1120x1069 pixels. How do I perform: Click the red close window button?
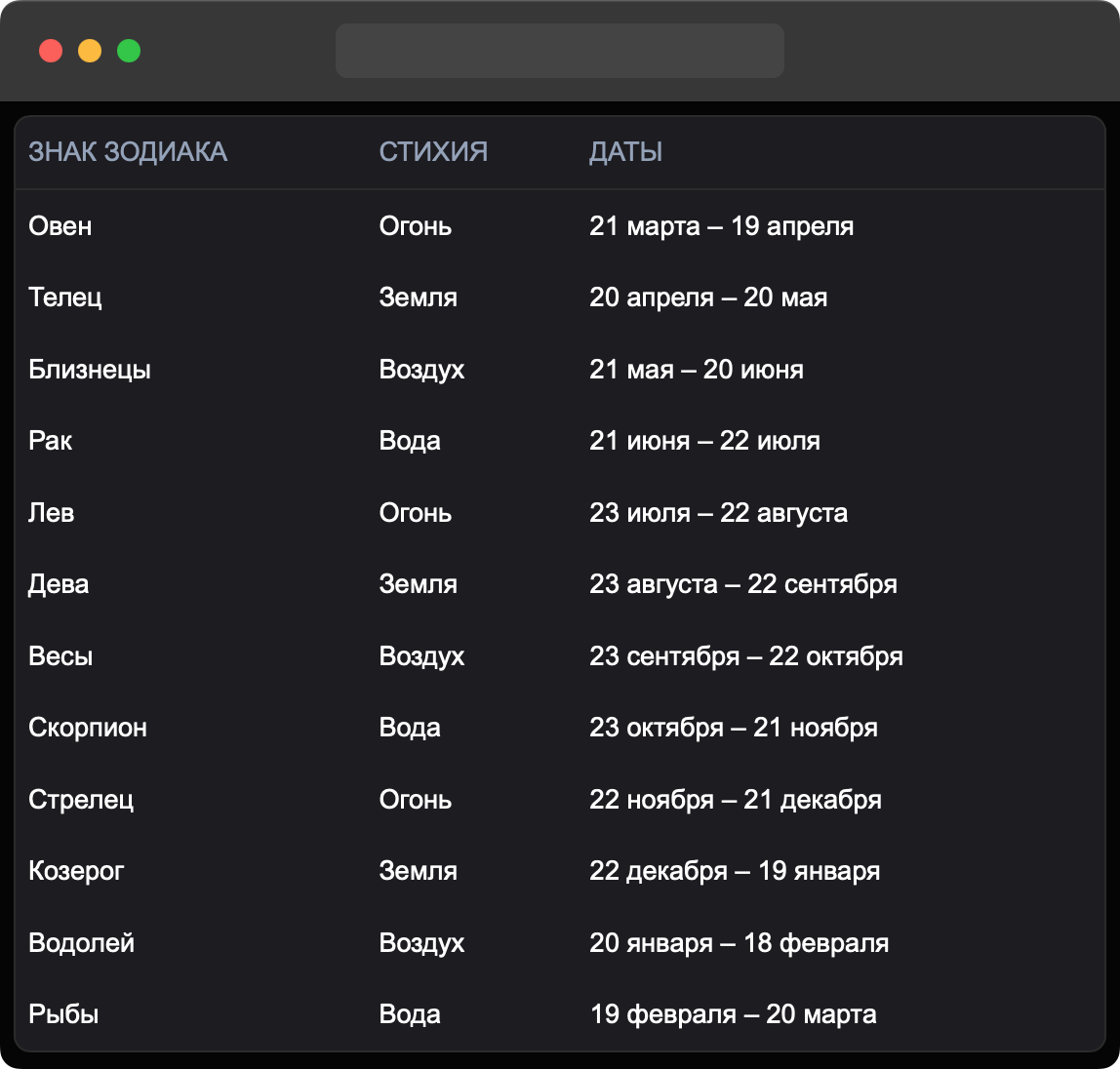coord(51,51)
